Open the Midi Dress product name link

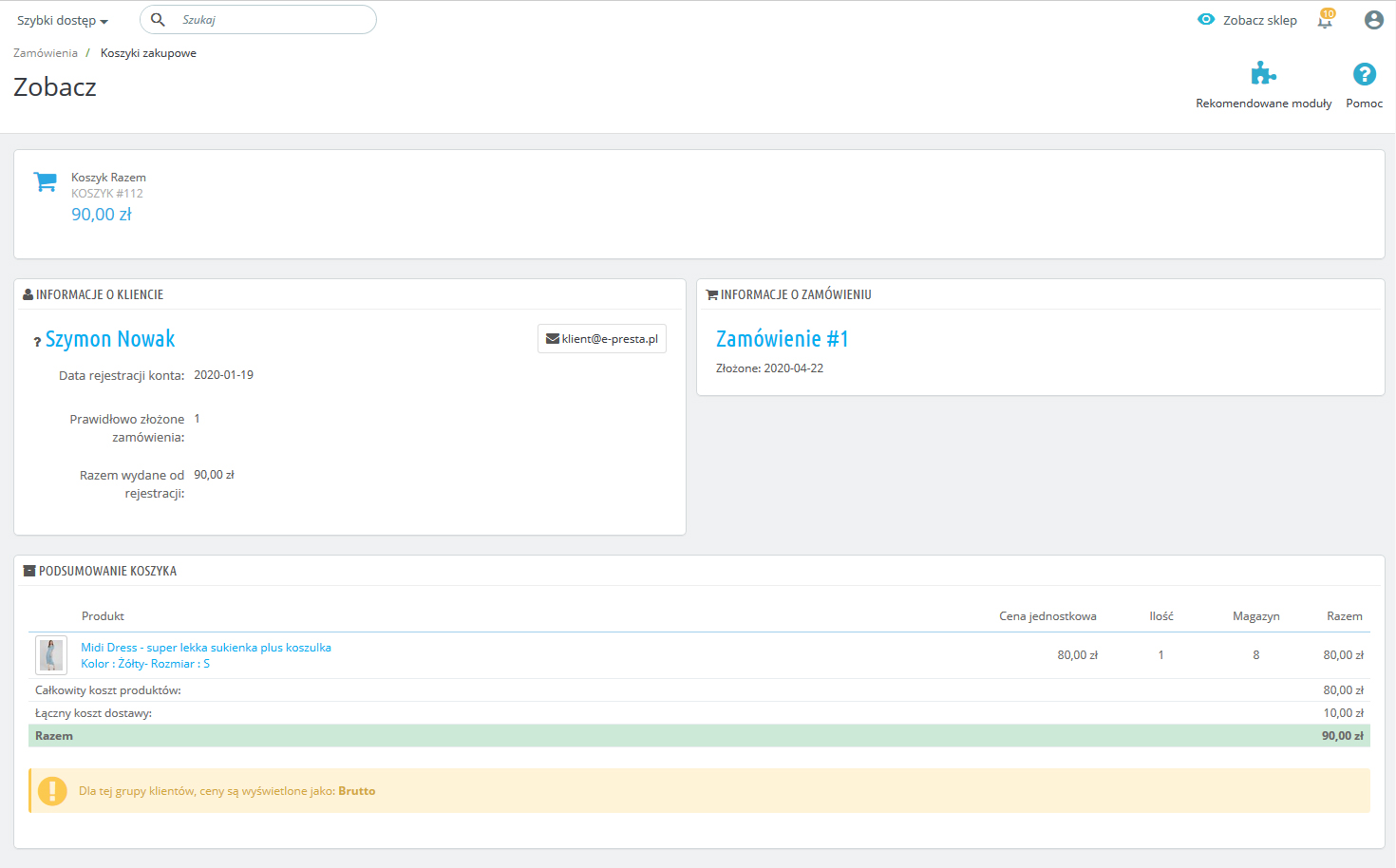tap(206, 648)
